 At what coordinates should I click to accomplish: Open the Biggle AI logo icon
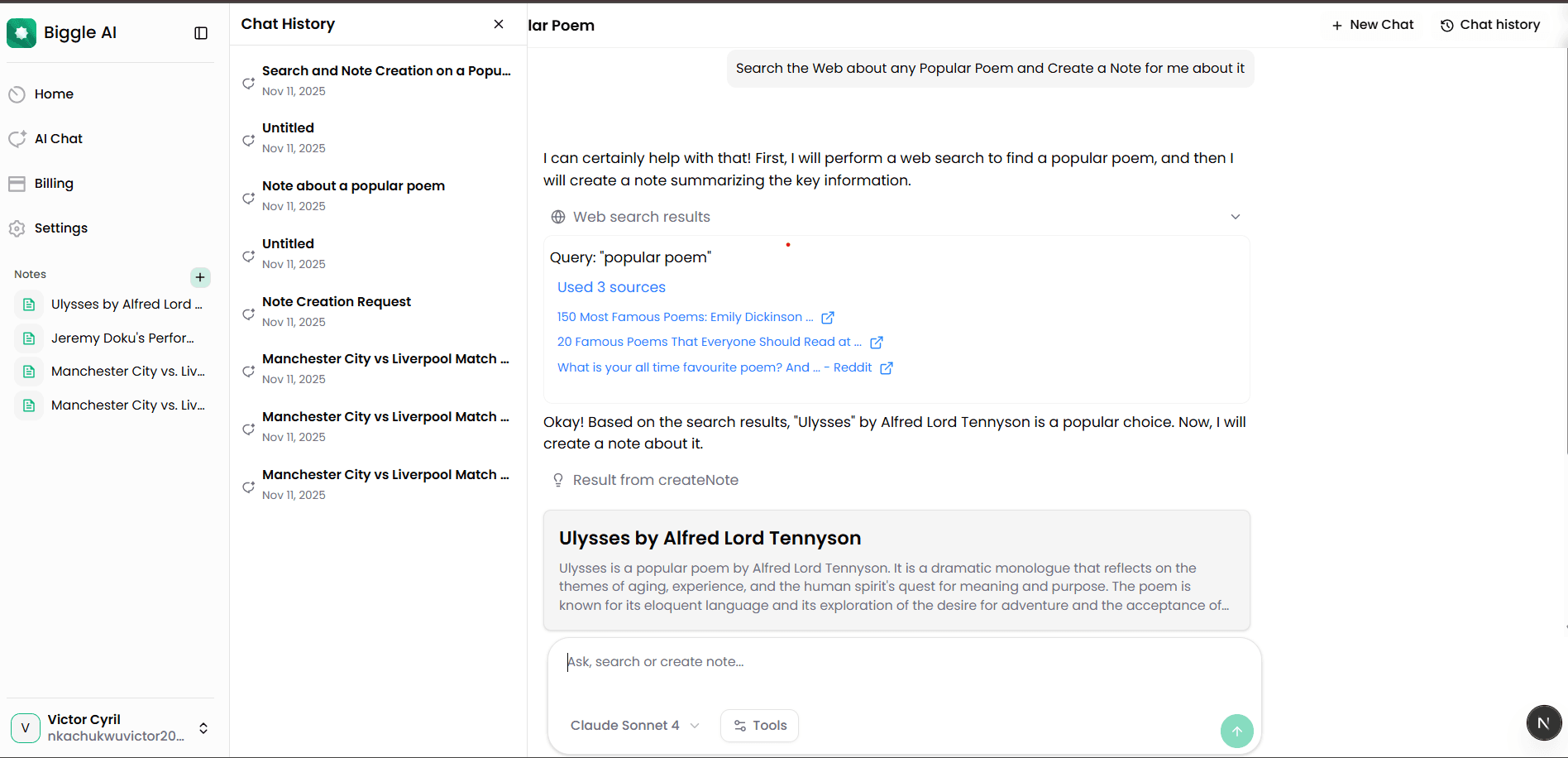click(22, 32)
